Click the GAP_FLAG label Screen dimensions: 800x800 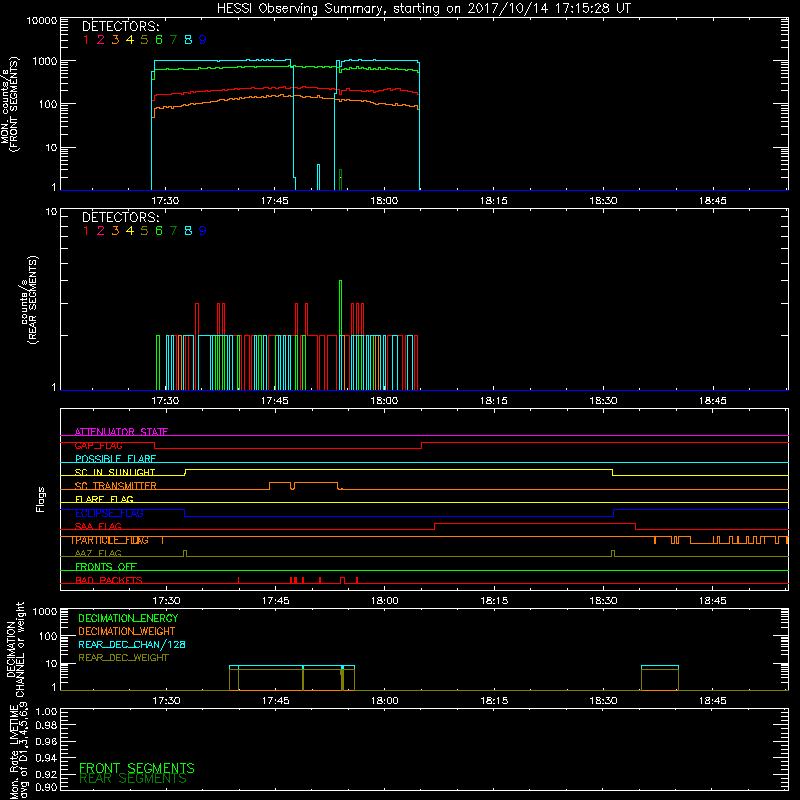(98, 445)
